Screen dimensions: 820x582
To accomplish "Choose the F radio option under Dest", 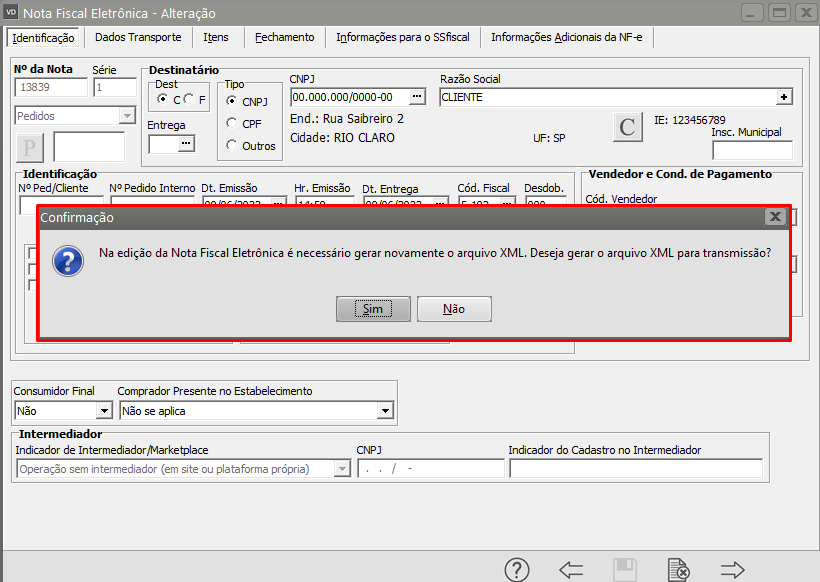I will (189, 100).
